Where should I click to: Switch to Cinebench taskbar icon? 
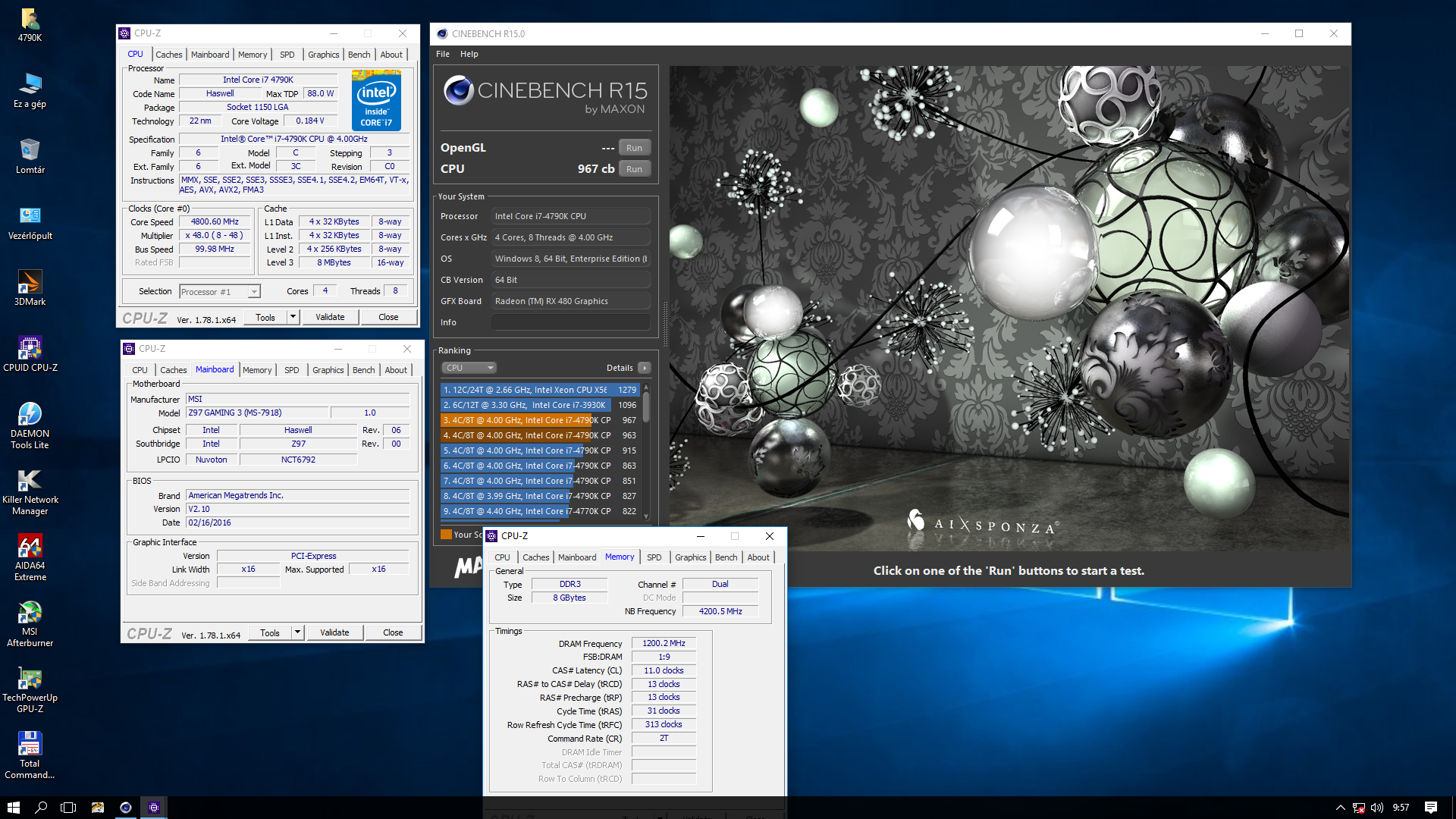126,808
